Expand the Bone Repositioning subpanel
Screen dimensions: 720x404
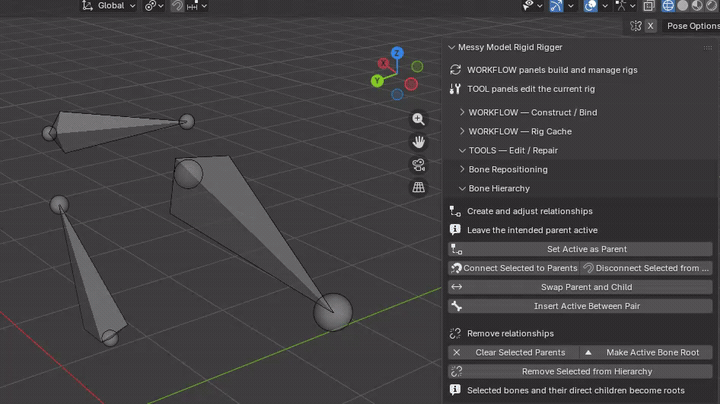[x=462, y=169]
